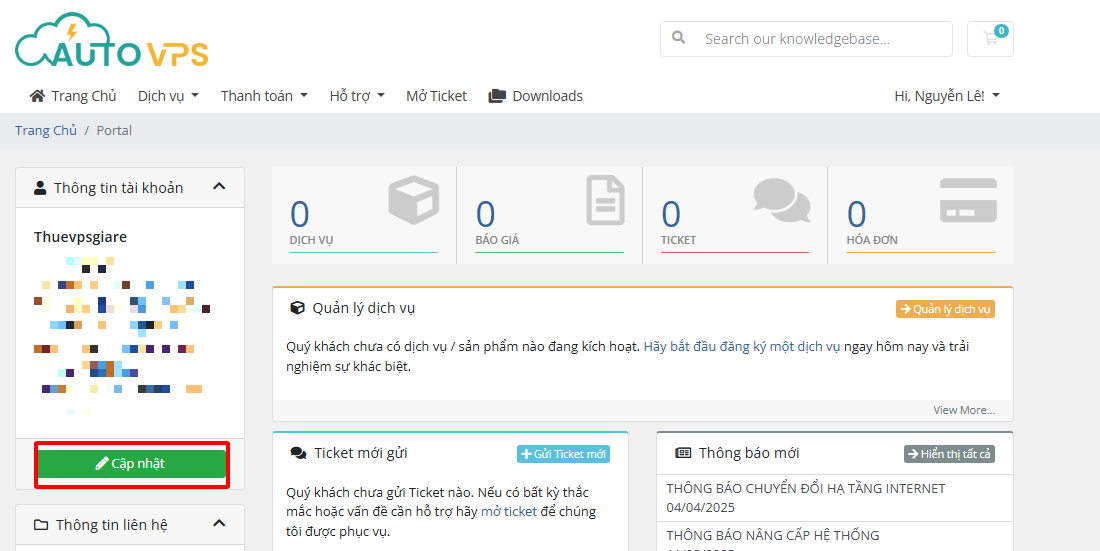The image size is (1100, 551).
Task: Go to Trang Chủ in the navigation bar
Action: click(x=73, y=95)
